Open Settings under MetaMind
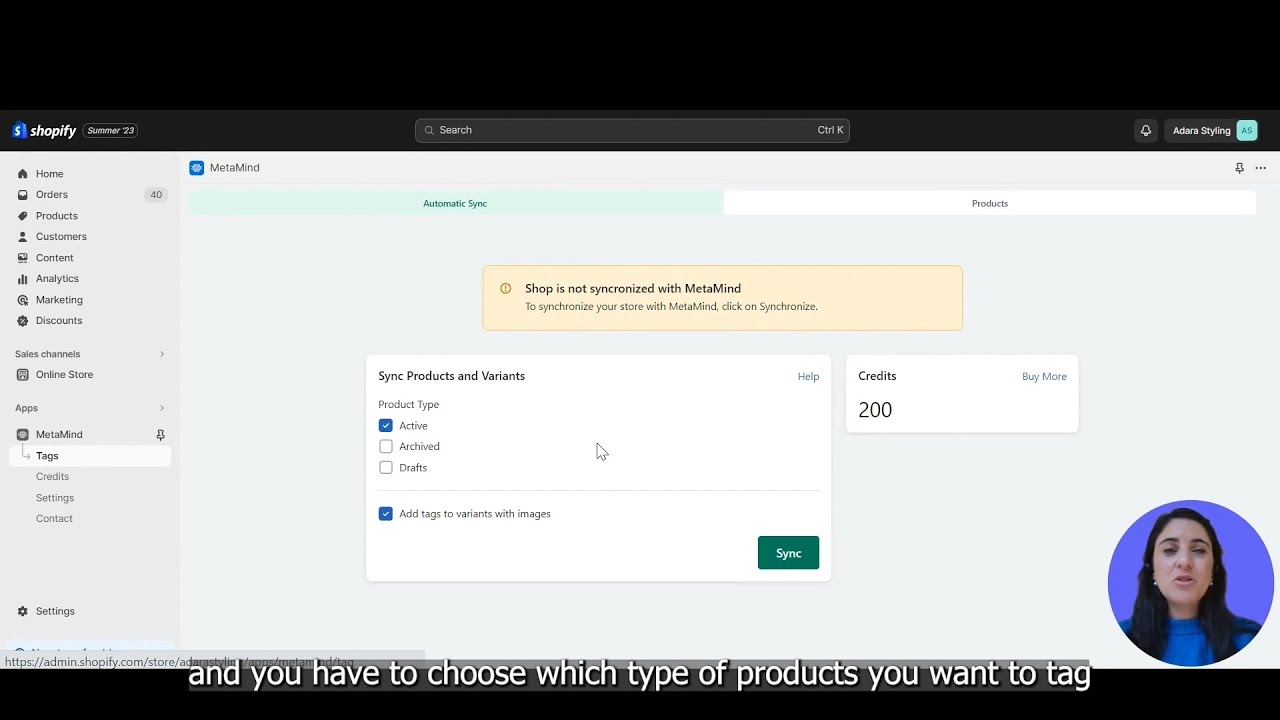This screenshot has height=720, width=1280. coord(55,498)
